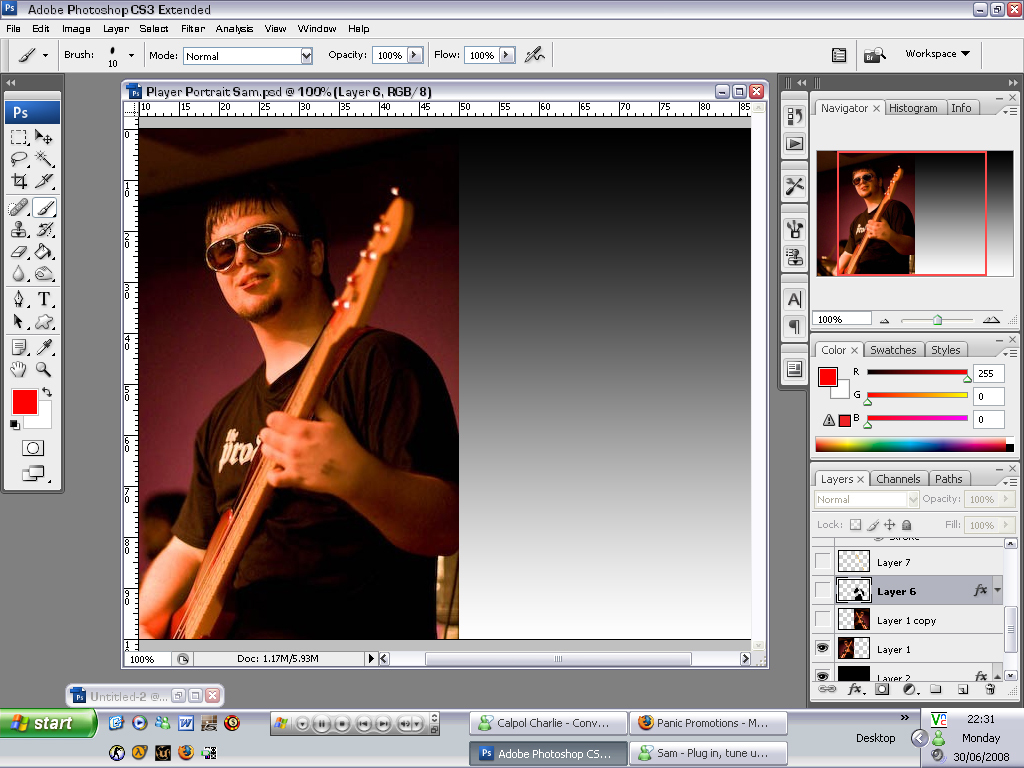Delete layer using the trash icon
The image size is (1024, 768).
click(x=990, y=689)
